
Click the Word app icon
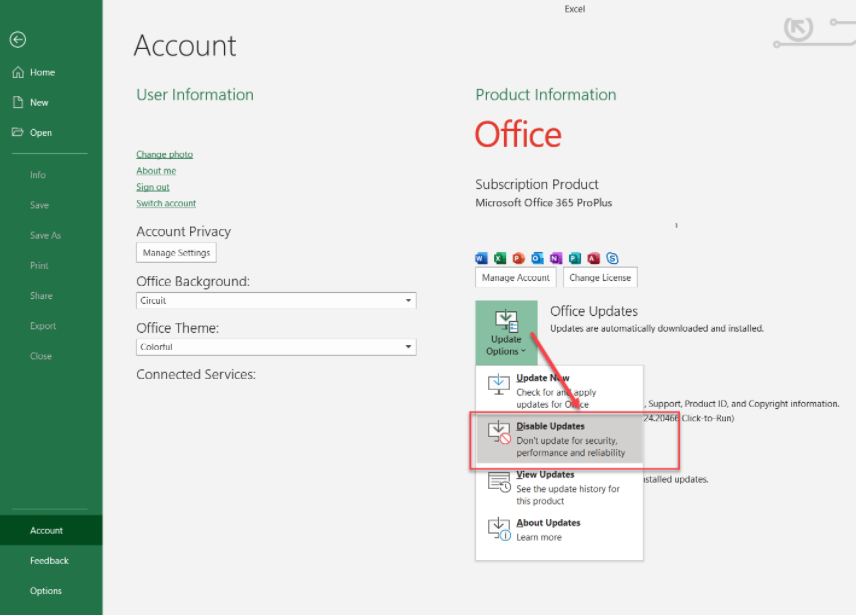[x=481, y=258]
